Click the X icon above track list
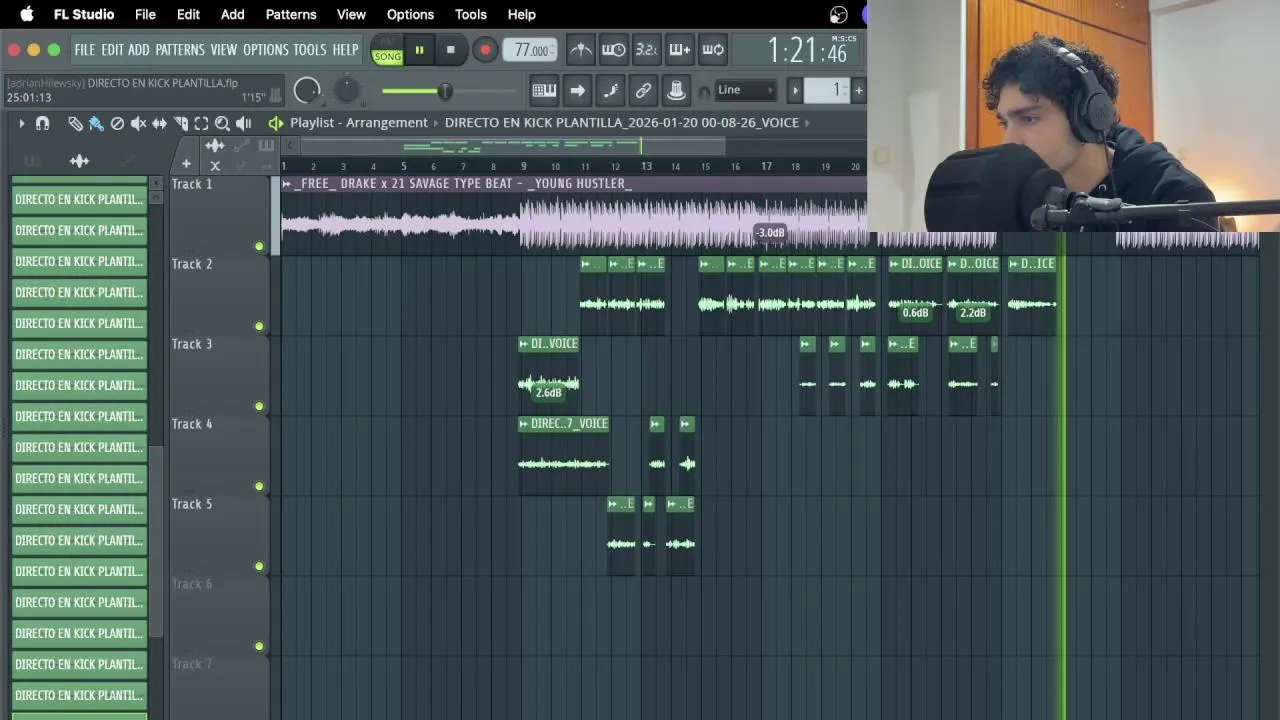Image resolution: width=1280 pixels, height=720 pixels. point(214,166)
